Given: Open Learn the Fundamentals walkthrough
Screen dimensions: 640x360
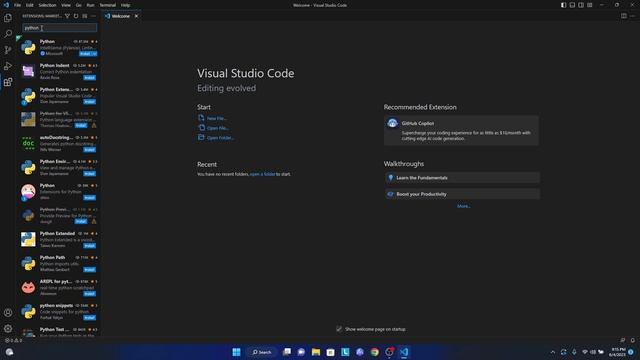Looking at the screenshot, I should pyautogui.click(x=462, y=178).
